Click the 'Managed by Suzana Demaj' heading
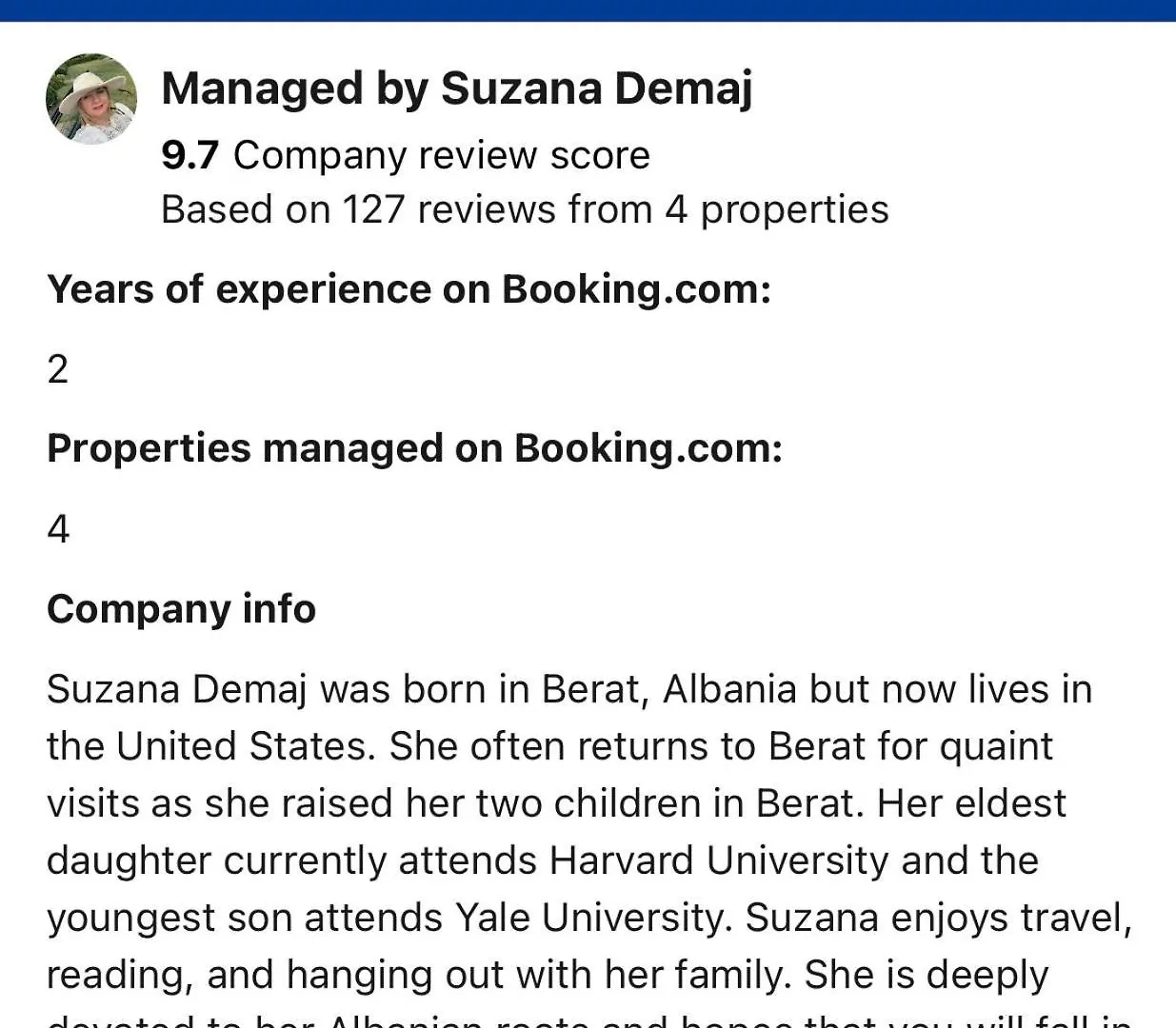This screenshot has width=1176, height=1028. 457,89
